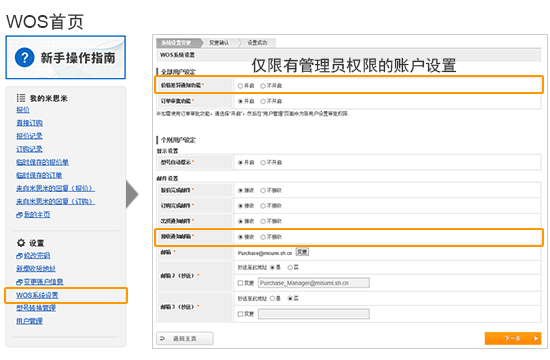The image size is (550, 360).
Task: Click 变更 button next to Purchase@misumi.sh.cn
Action: (302, 252)
